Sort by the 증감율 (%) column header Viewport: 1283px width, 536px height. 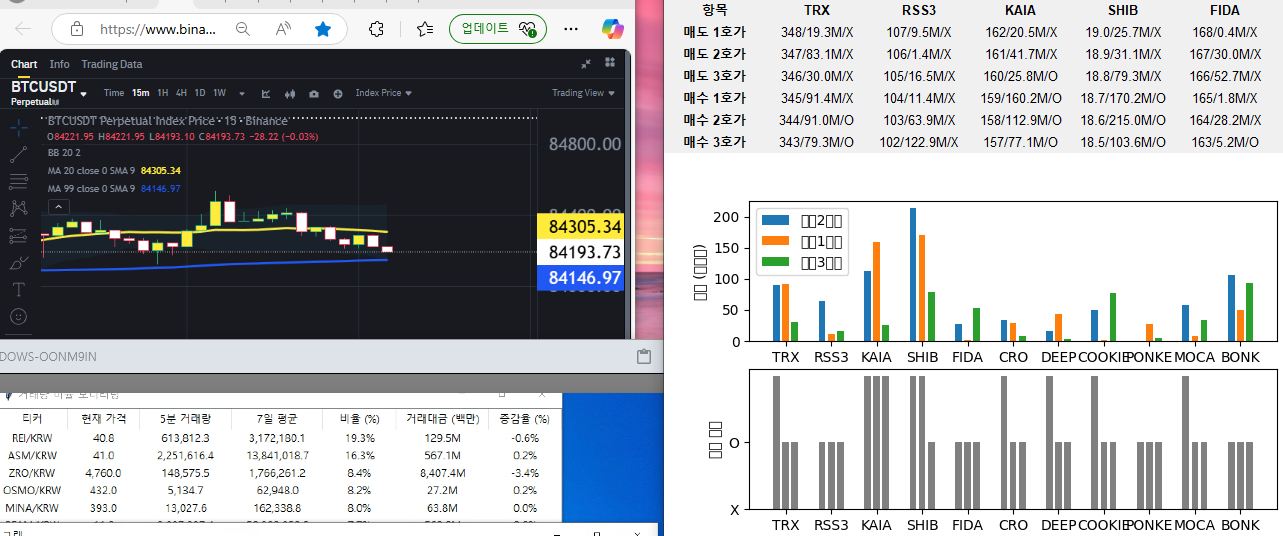(x=526, y=419)
